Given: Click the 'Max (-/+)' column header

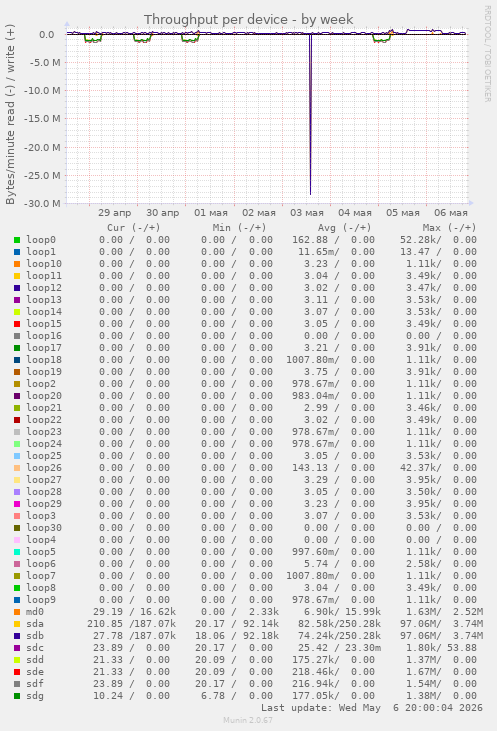Looking at the screenshot, I should click(x=449, y=228).
